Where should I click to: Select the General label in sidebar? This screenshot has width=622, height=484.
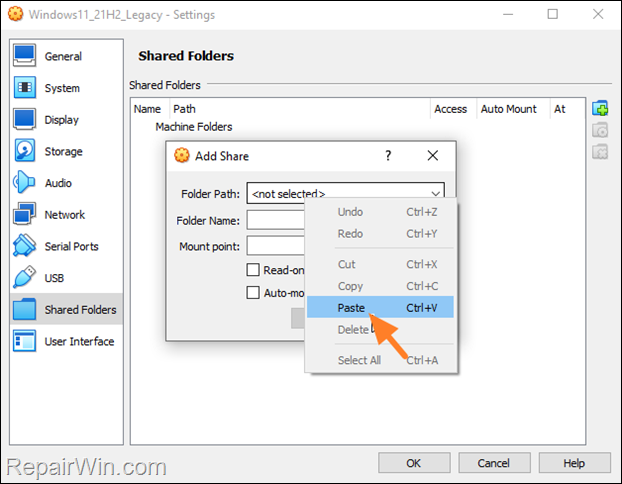click(x=63, y=56)
